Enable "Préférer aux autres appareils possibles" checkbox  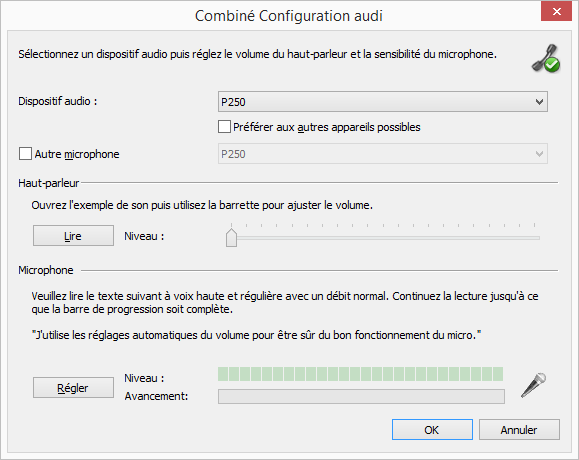224,127
